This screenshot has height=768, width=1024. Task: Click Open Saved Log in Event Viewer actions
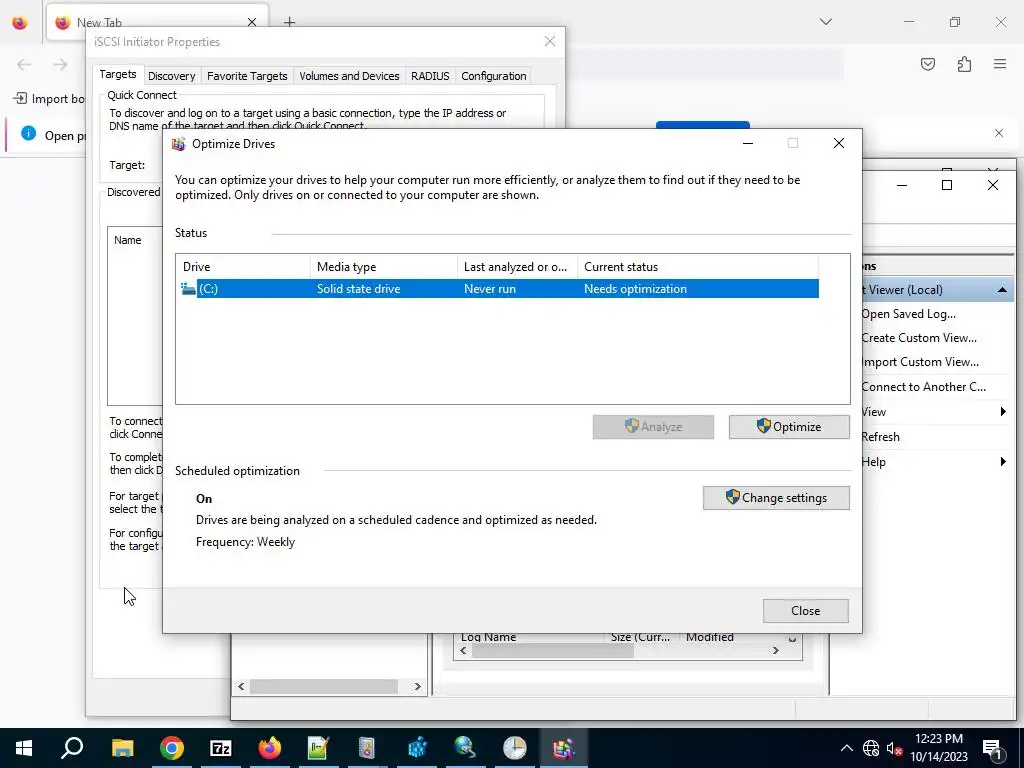[908, 314]
